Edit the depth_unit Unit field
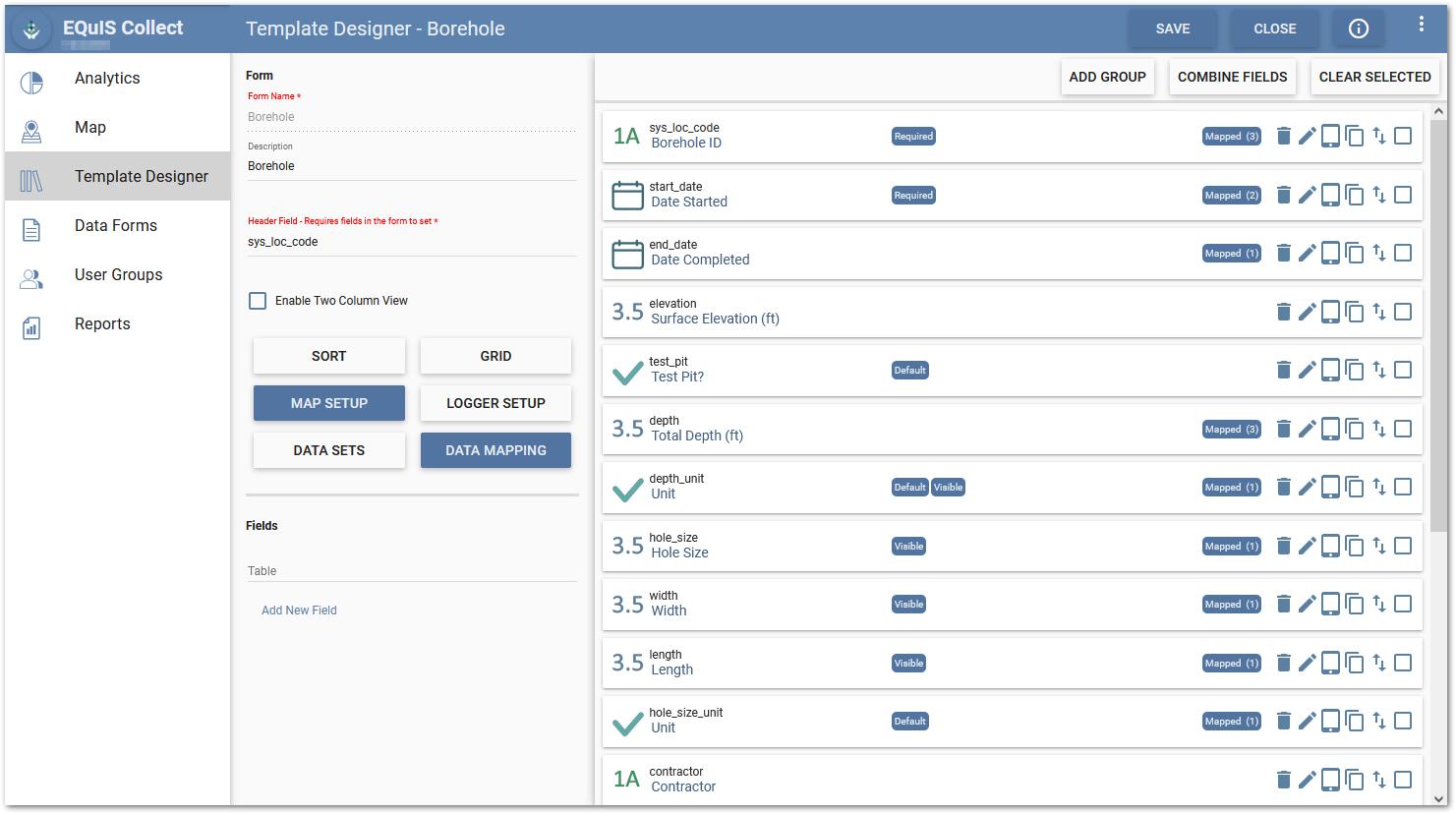Screen dimensions: 1456x814 pos(1307,487)
